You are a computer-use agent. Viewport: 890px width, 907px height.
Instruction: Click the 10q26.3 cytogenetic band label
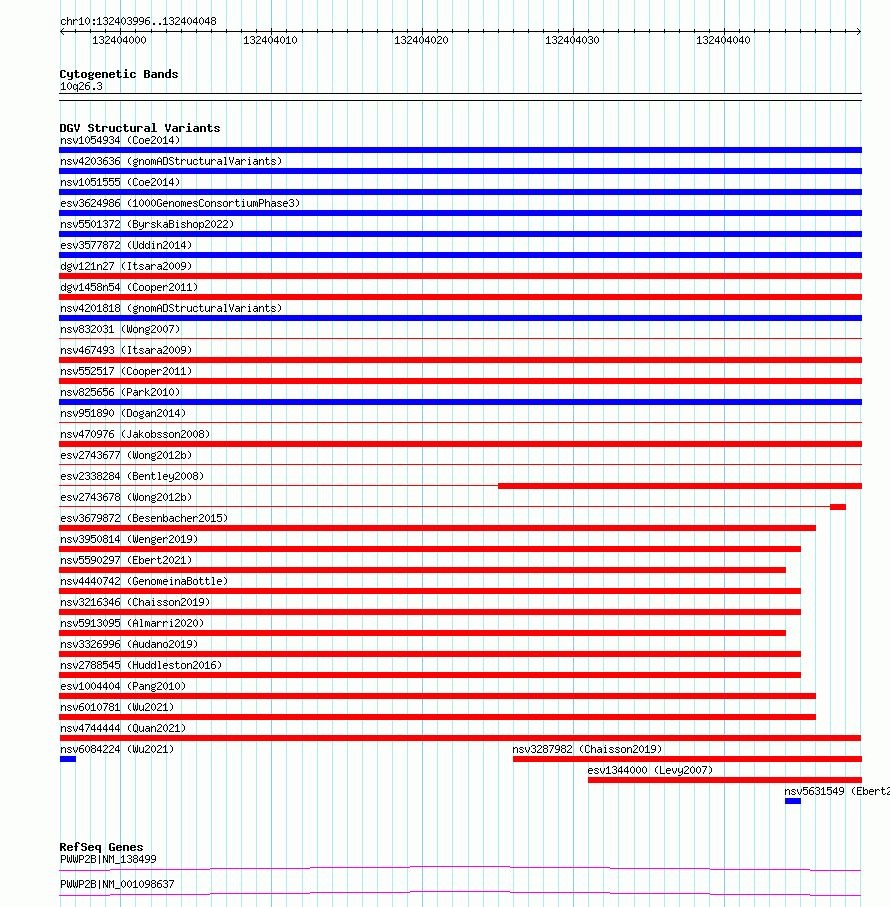click(x=81, y=87)
